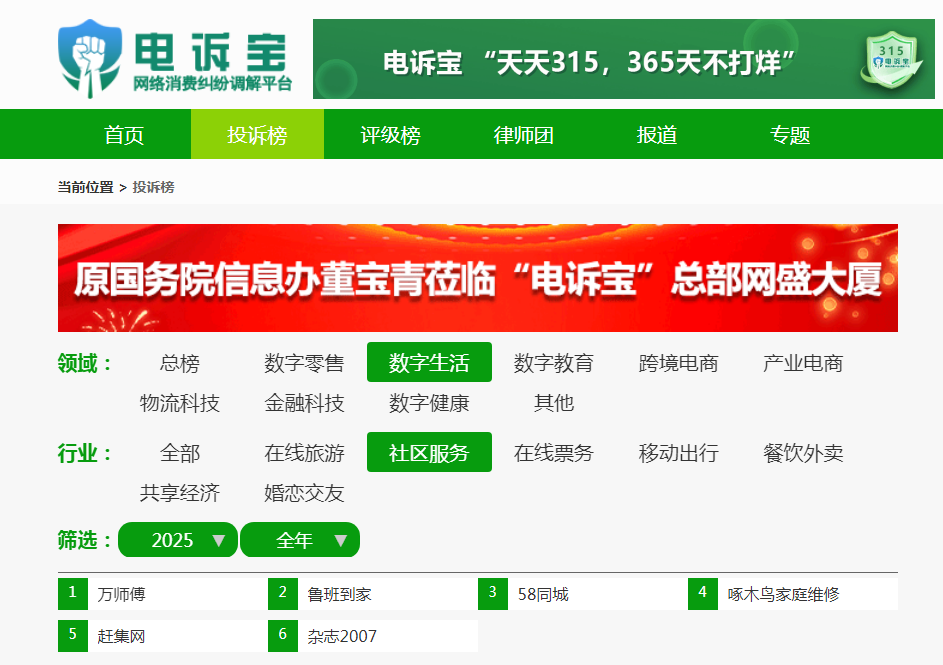The image size is (943, 665).
Task: Choose the 物流科技 field
Action: pos(179,402)
